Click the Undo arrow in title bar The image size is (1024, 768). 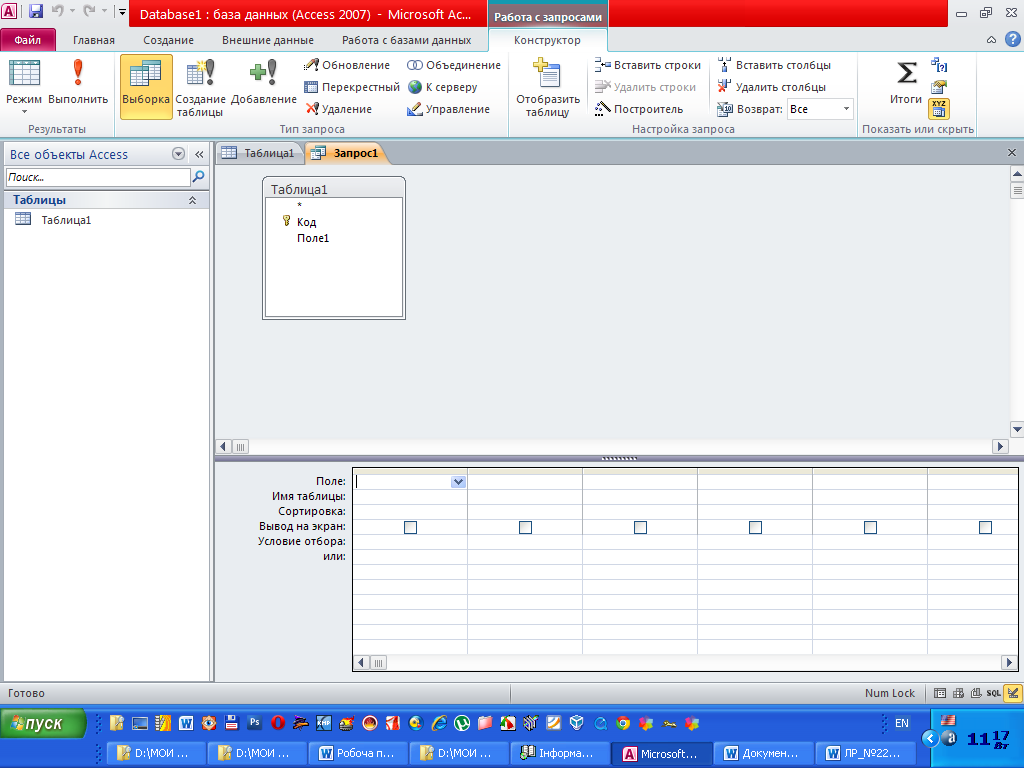57,11
